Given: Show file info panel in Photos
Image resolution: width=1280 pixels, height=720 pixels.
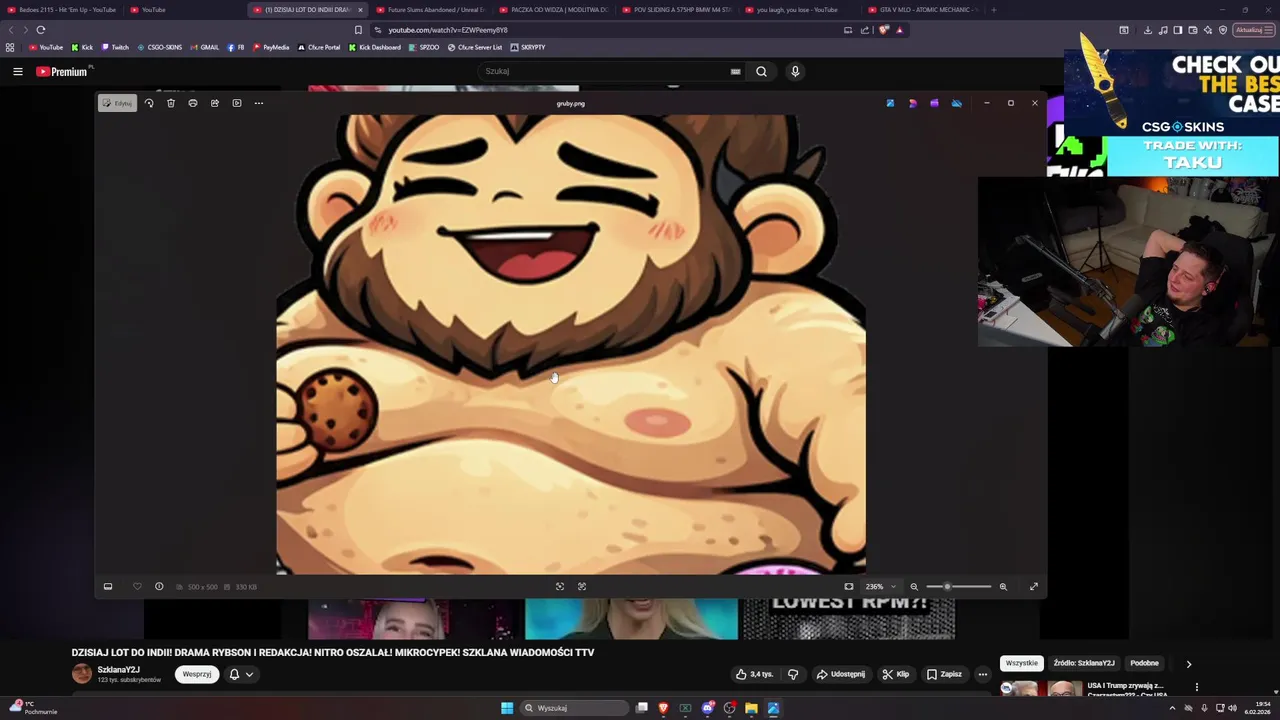Looking at the screenshot, I should 159,587.
